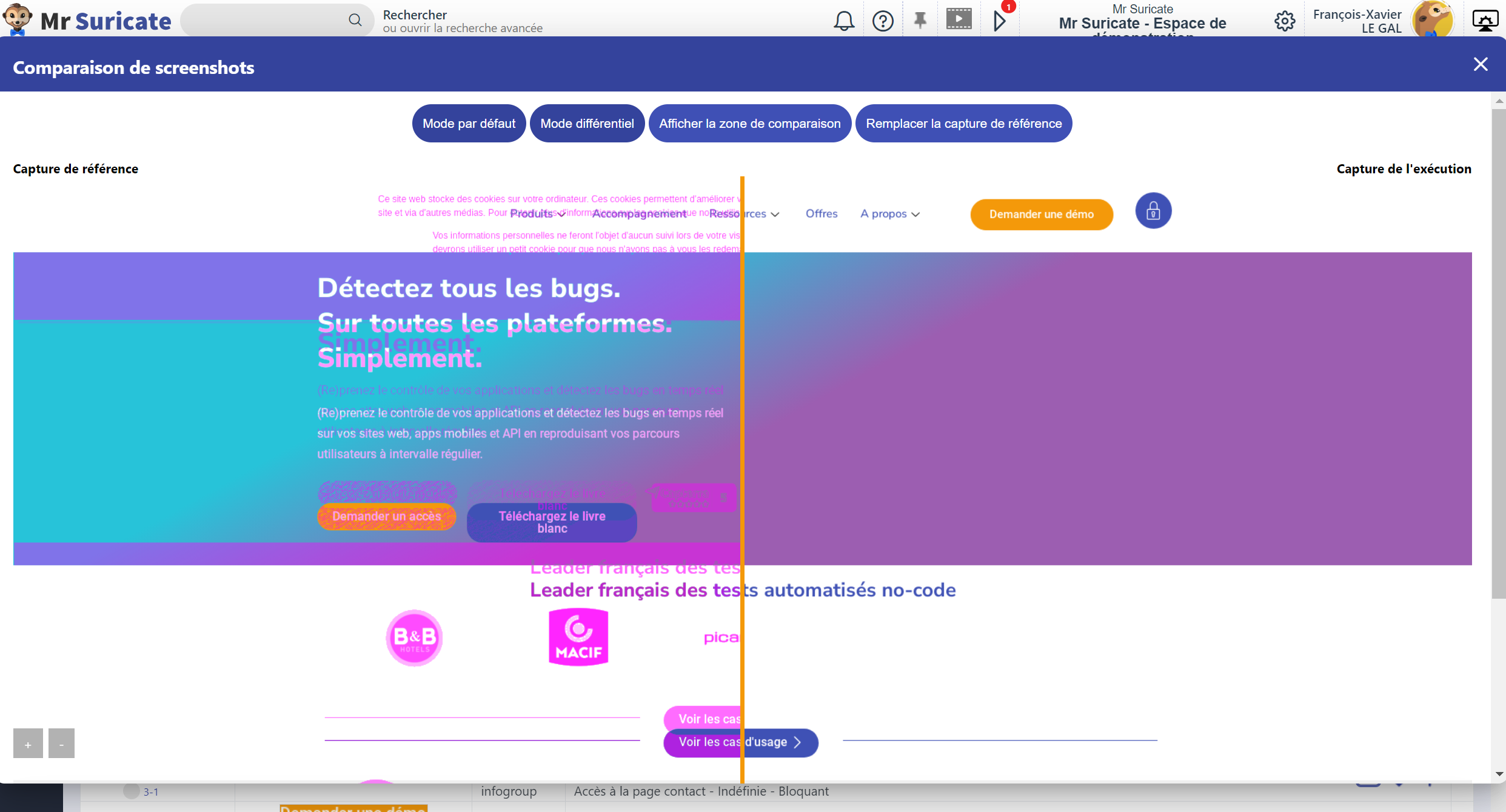Image resolution: width=1506 pixels, height=812 pixels.
Task: Click Demander une démo orange button
Action: point(1042,215)
